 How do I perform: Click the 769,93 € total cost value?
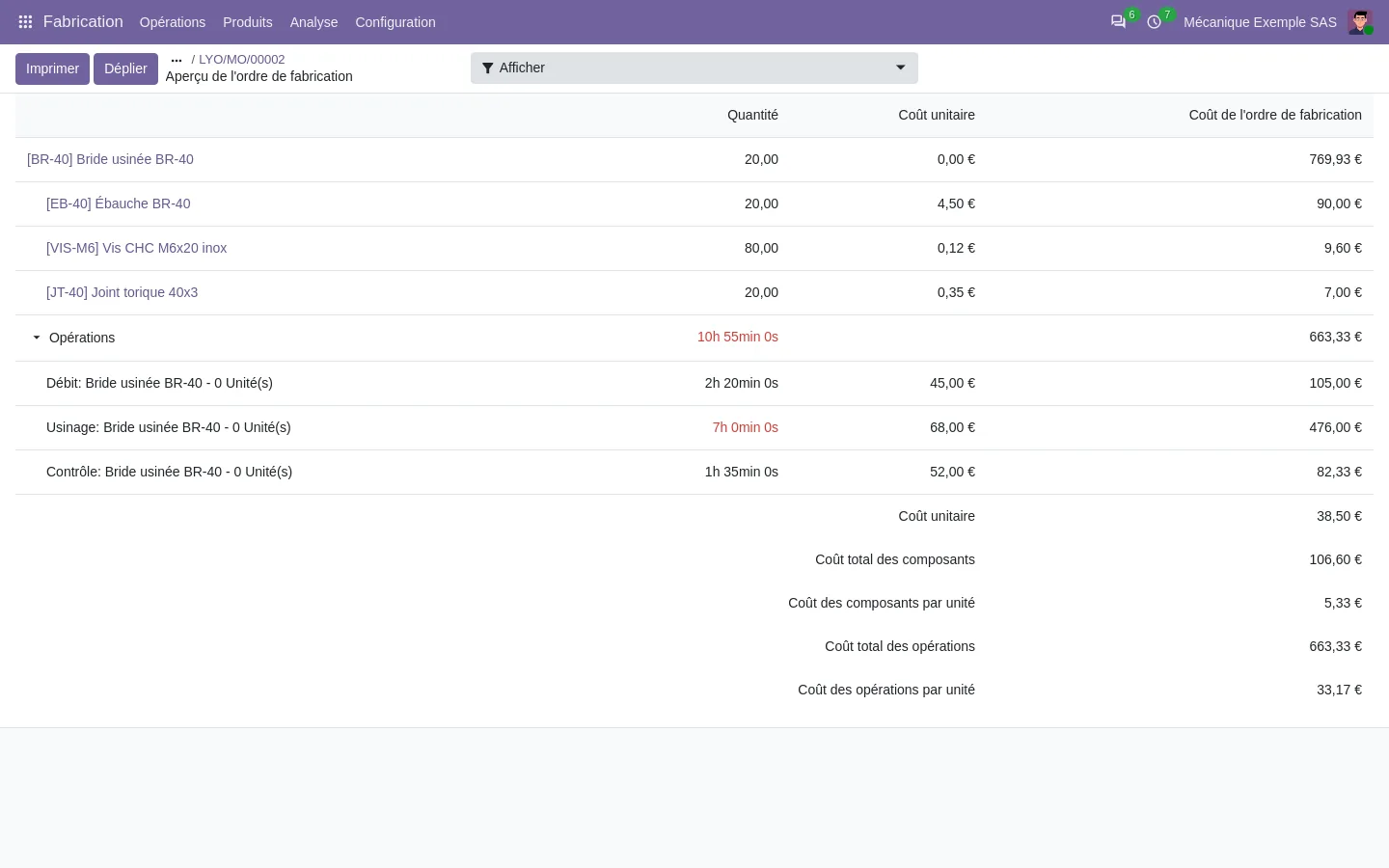click(1336, 159)
